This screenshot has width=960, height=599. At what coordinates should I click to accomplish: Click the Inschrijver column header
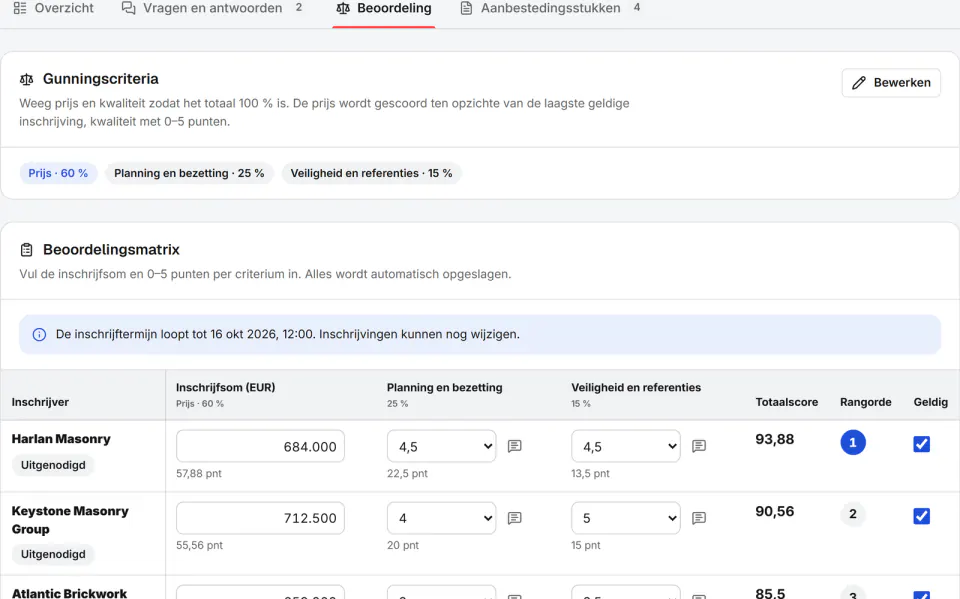tap(40, 402)
